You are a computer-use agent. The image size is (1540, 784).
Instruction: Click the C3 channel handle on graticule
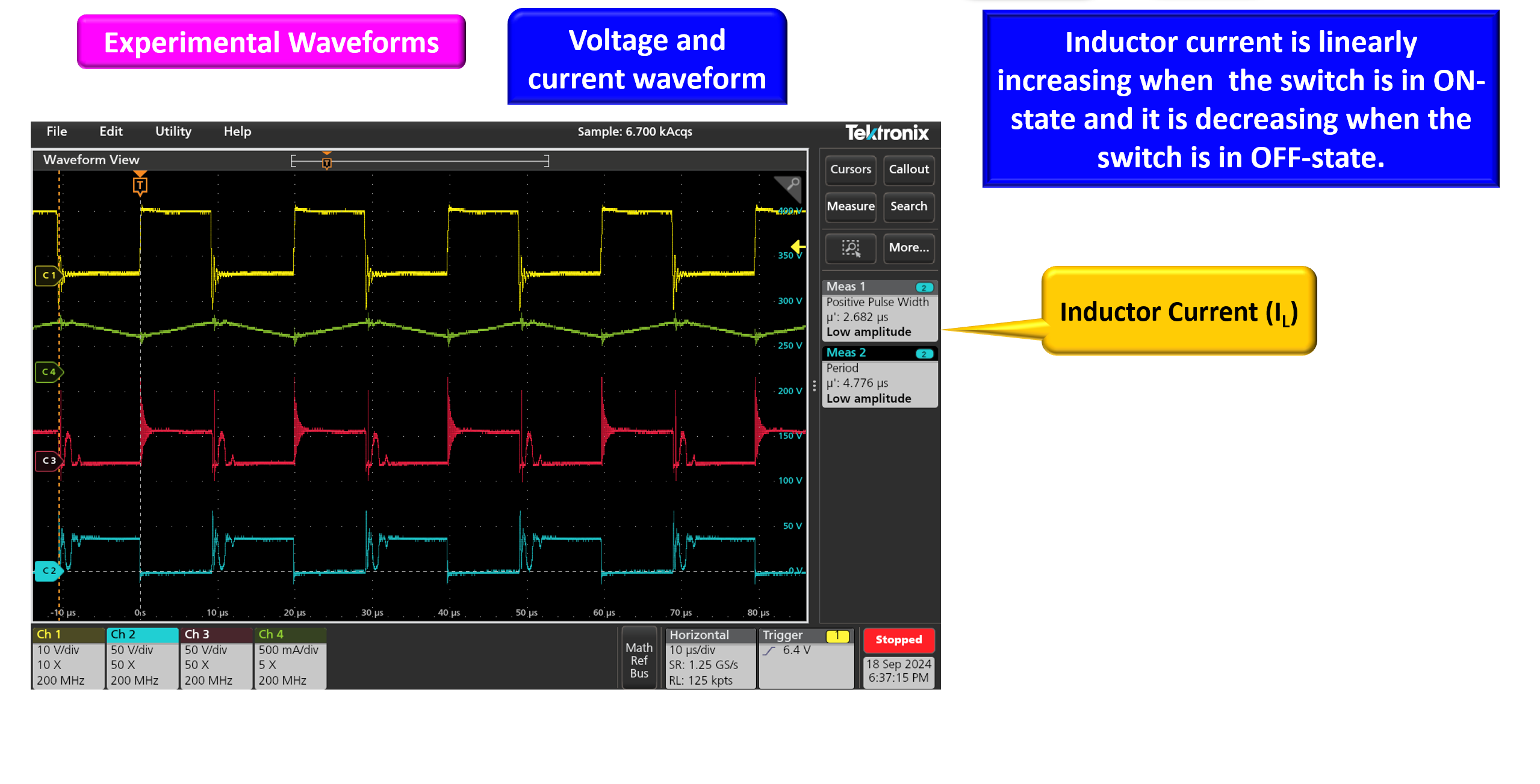coord(49,460)
